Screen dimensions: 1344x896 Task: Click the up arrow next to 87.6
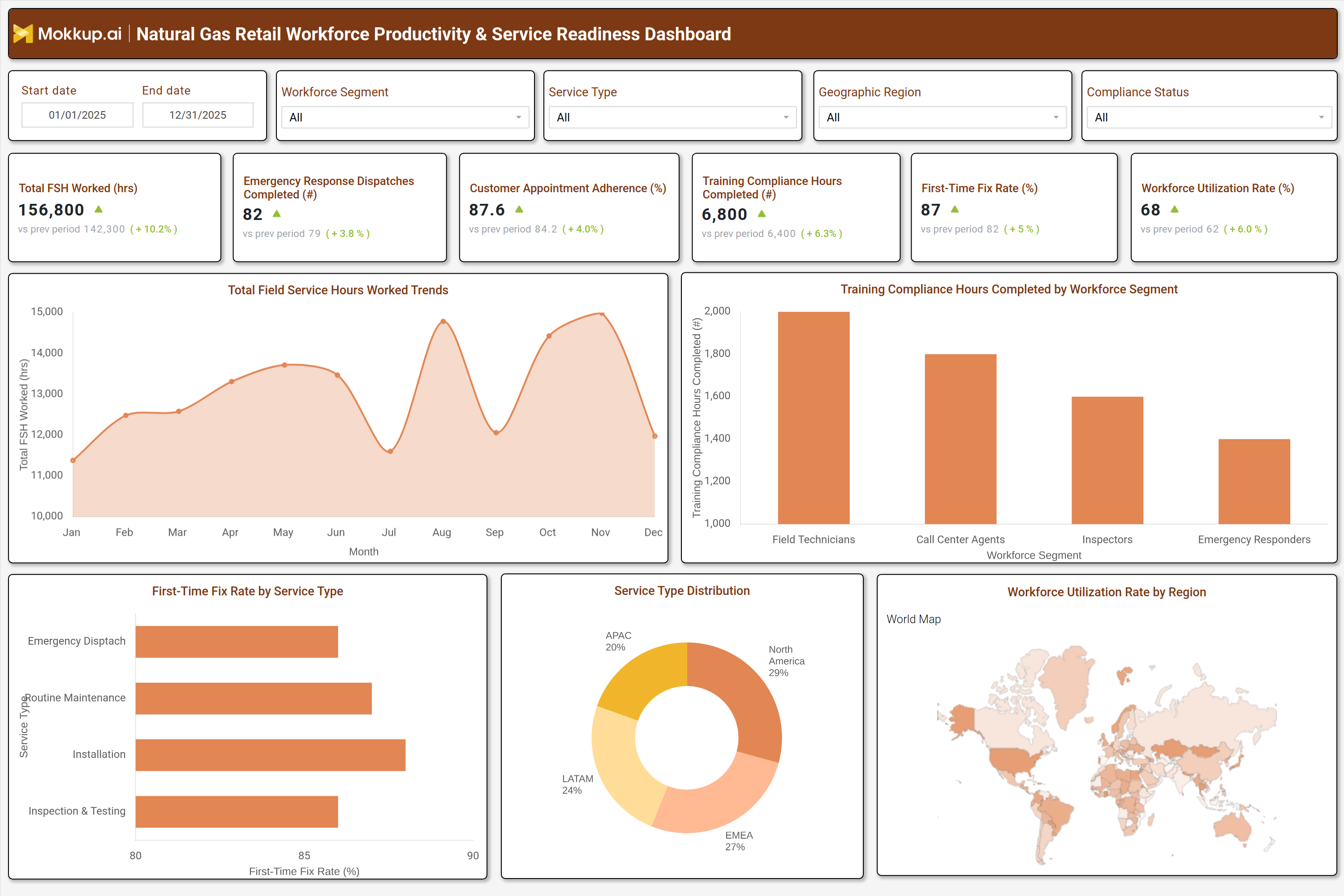519,209
